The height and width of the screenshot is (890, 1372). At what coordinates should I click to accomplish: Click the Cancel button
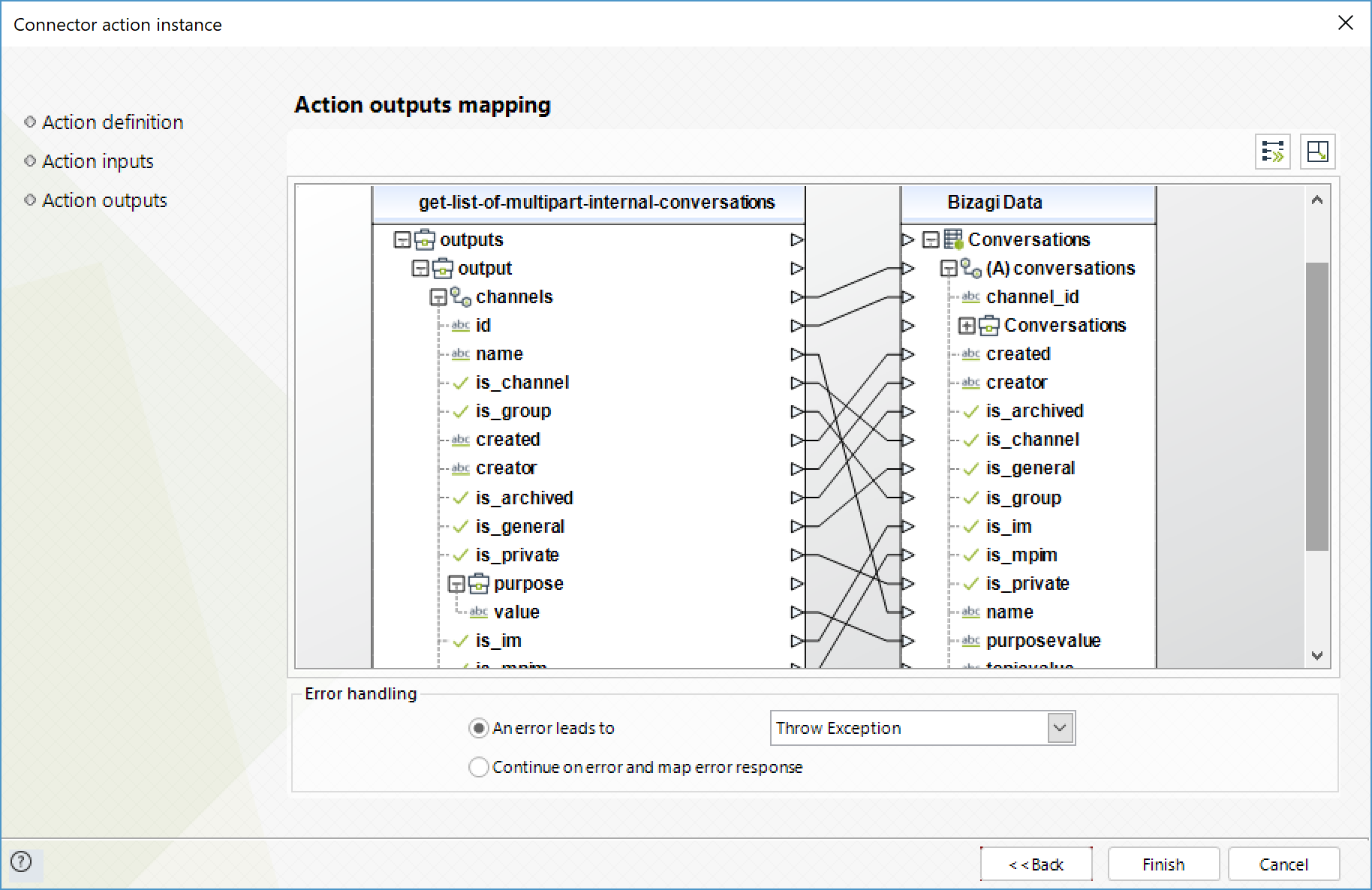pyautogui.click(x=1283, y=864)
